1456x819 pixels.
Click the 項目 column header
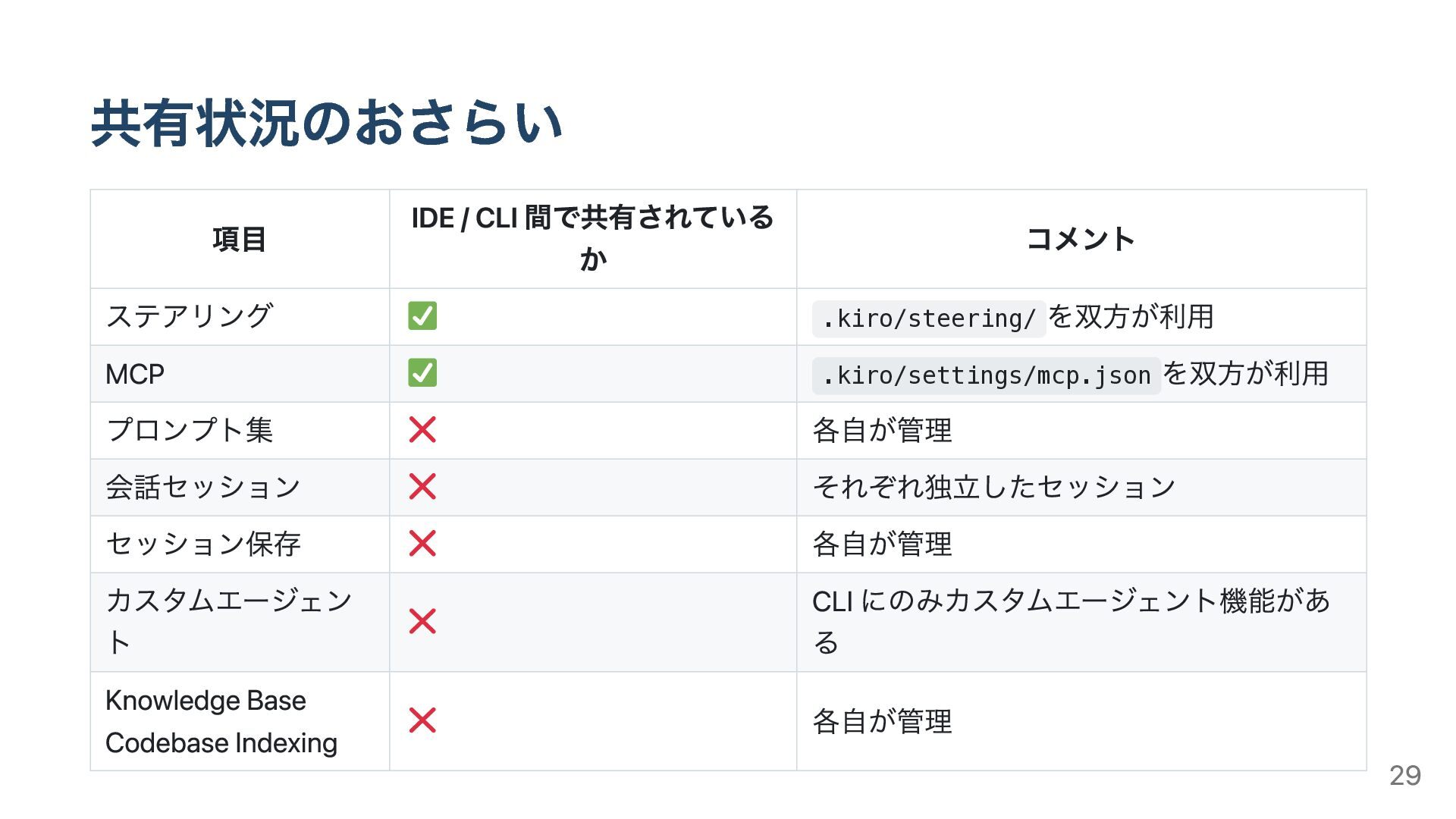[x=239, y=240]
